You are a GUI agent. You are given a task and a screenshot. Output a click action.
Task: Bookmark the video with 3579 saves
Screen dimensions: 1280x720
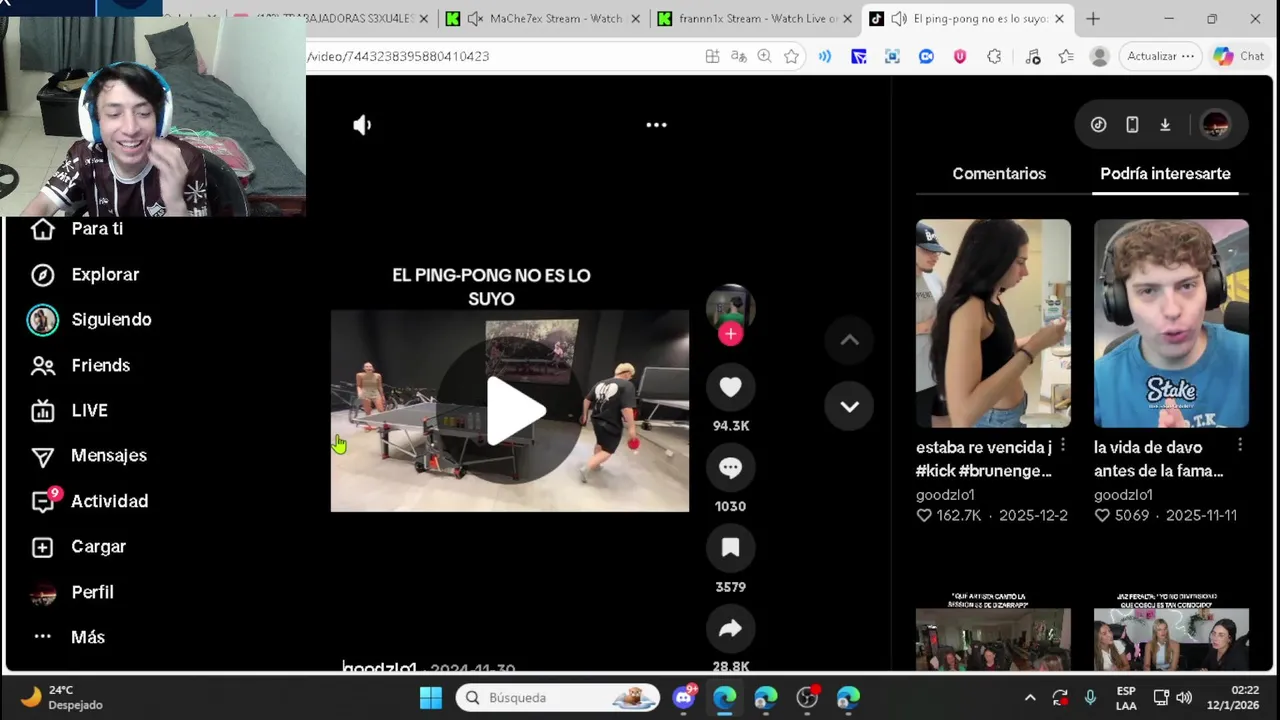[x=730, y=548]
